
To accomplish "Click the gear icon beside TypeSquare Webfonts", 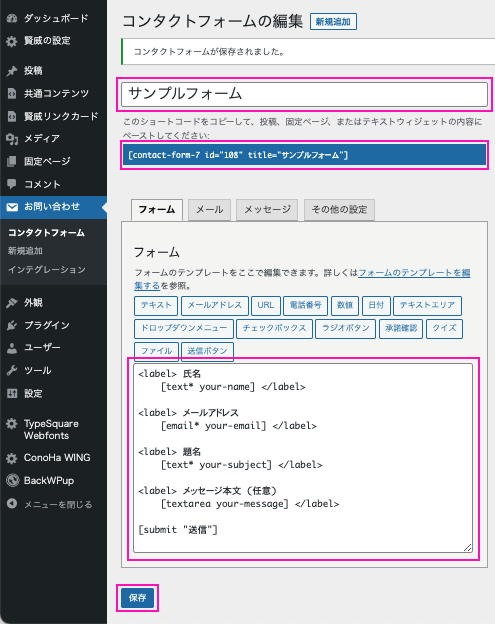I will (12, 424).
